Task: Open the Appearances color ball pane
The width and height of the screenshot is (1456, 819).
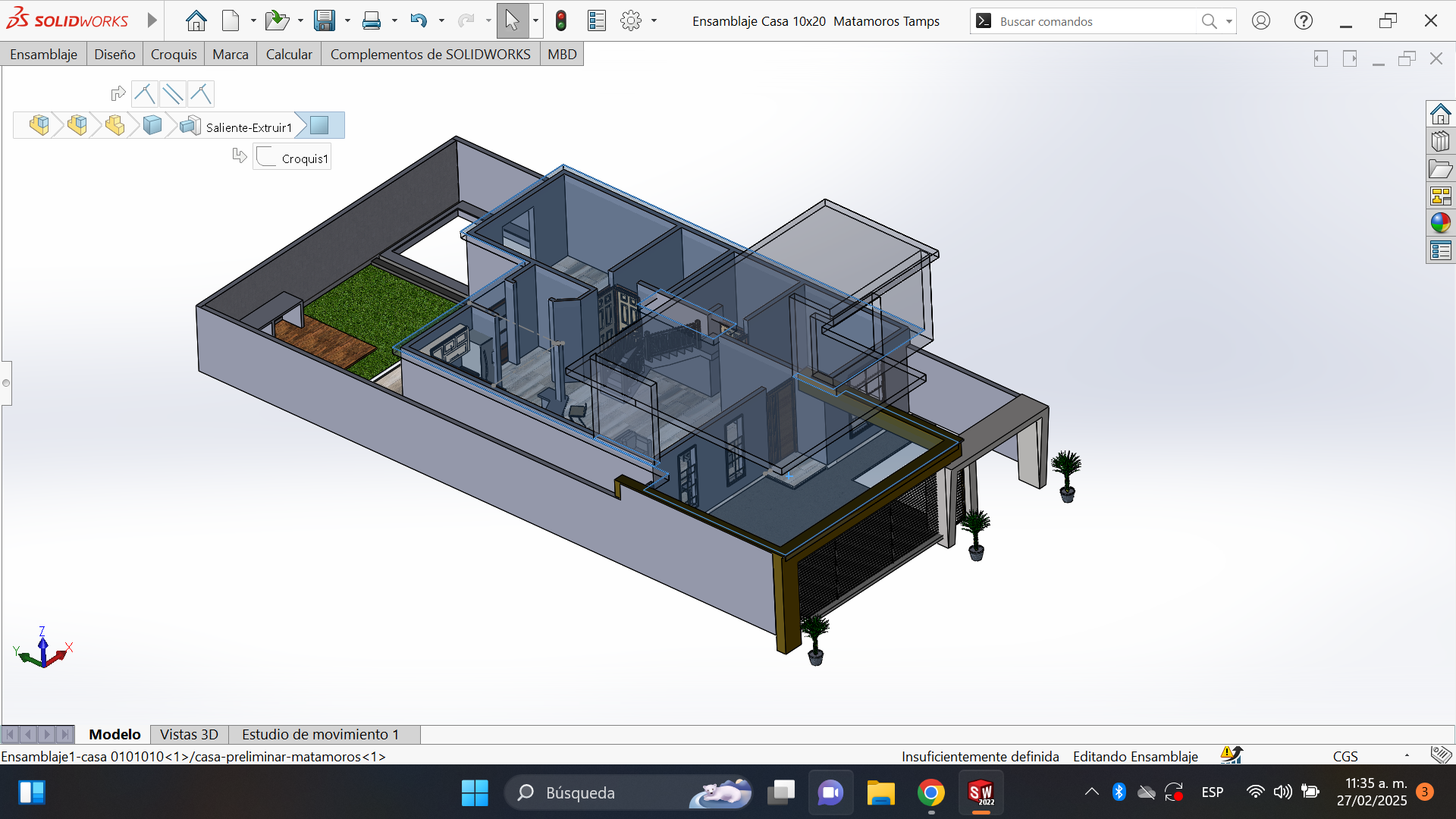Action: (1440, 223)
